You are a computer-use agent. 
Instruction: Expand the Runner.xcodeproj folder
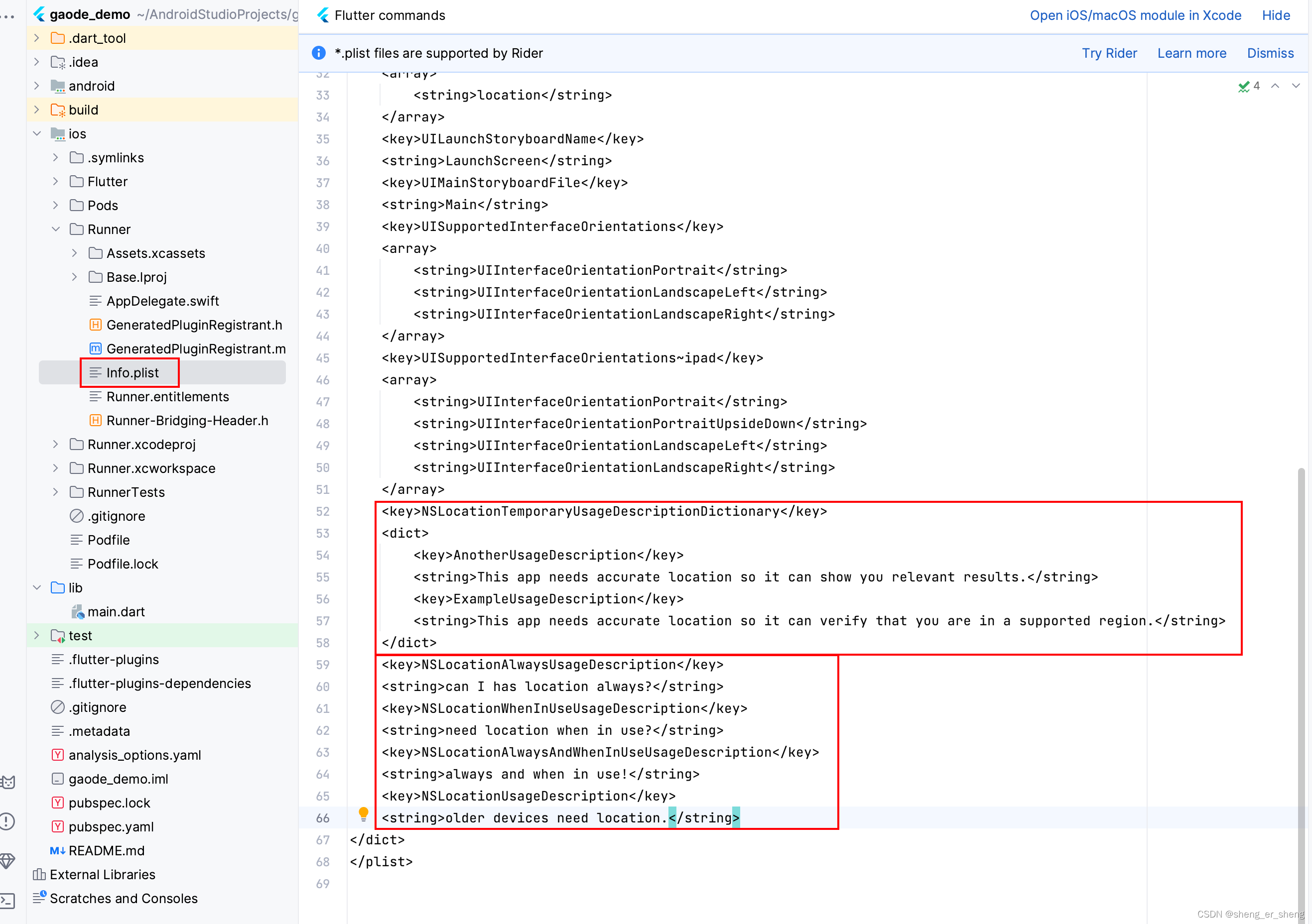(55, 444)
